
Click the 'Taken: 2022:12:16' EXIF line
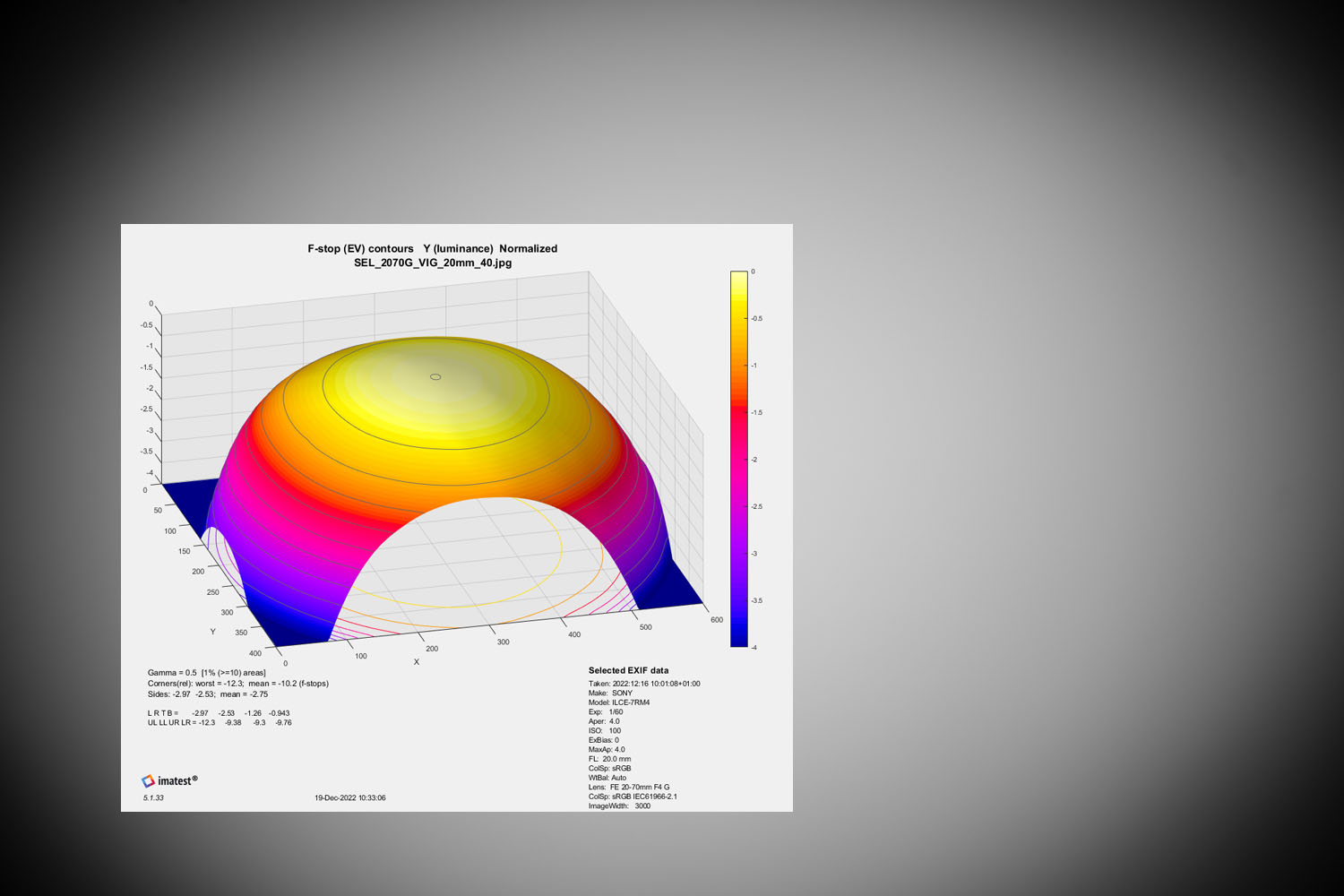(x=644, y=684)
